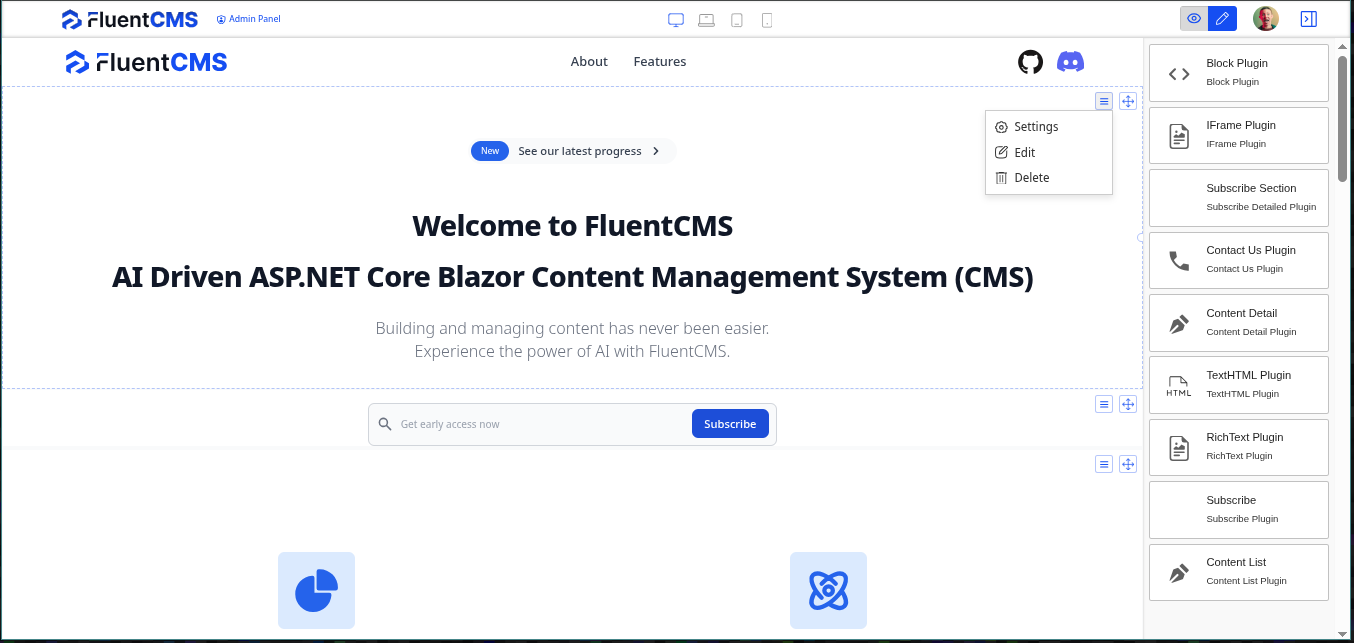Click the FluentCMS logo in page header

(146, 62)
